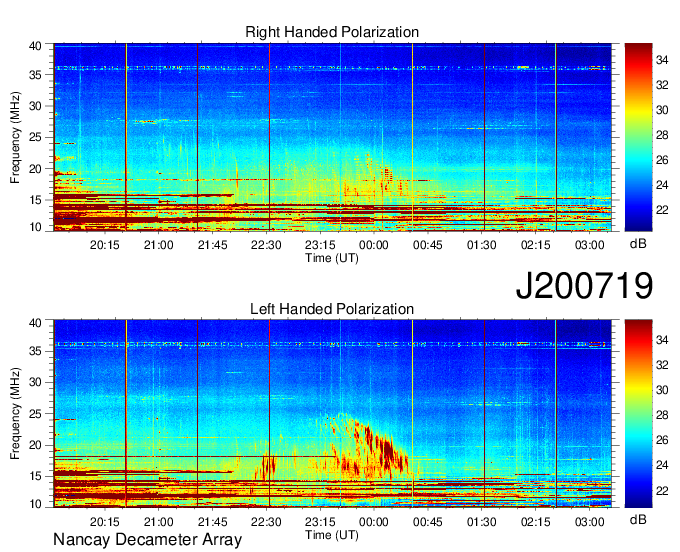Select the J200719 observation label
Screen dimensions: 680x552
(x=584, y=285)
